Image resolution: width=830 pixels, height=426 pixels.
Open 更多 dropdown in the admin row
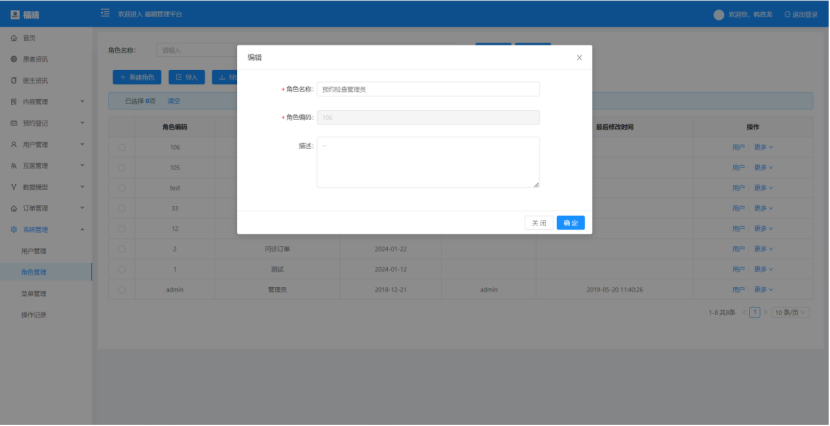(763, 290)
